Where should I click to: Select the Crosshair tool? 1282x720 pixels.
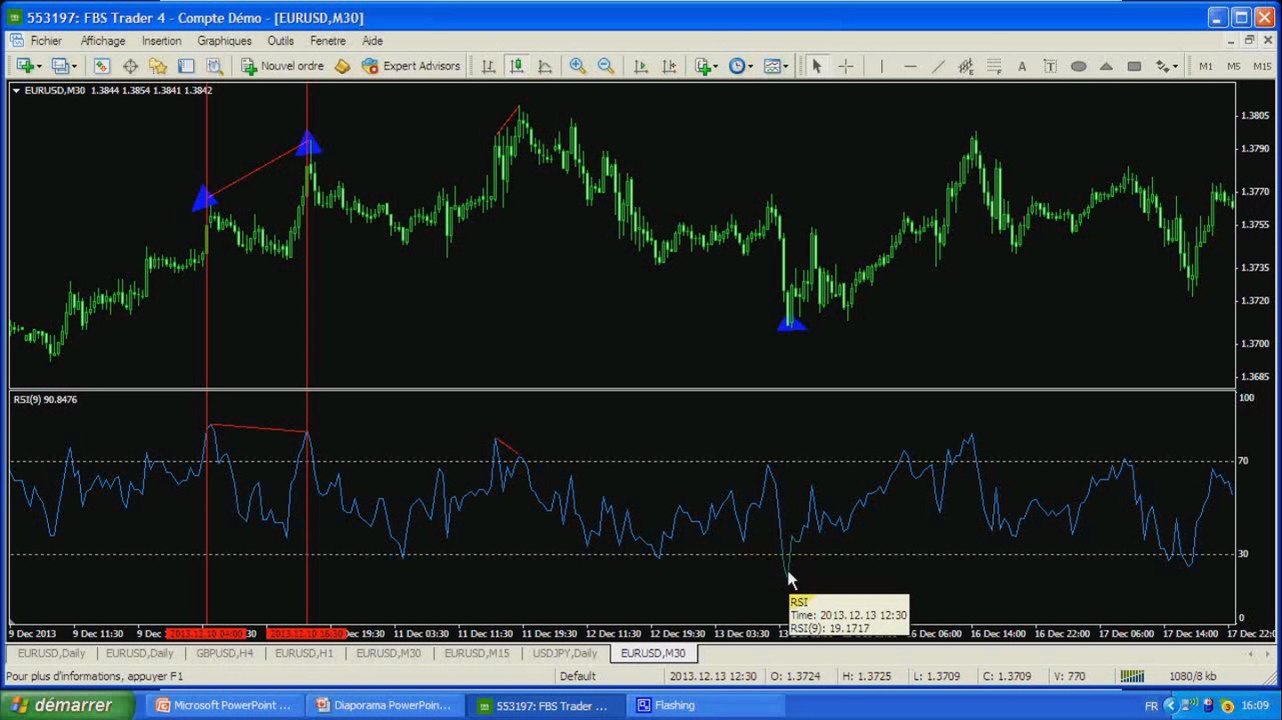click(845, 66)
